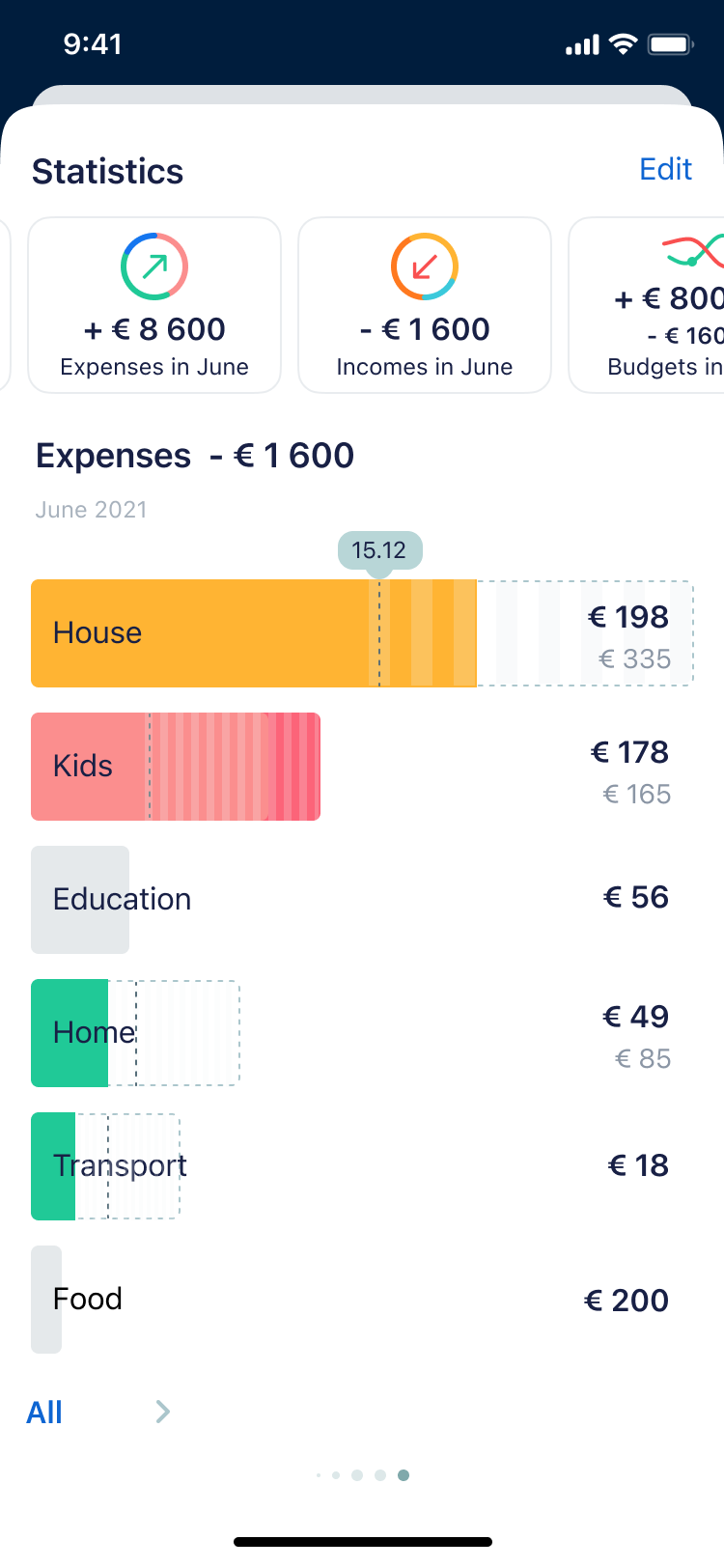This screenshot has width=724, height=1568.
Task: Tap the Wi-Fi status icon
Action: 624,44
